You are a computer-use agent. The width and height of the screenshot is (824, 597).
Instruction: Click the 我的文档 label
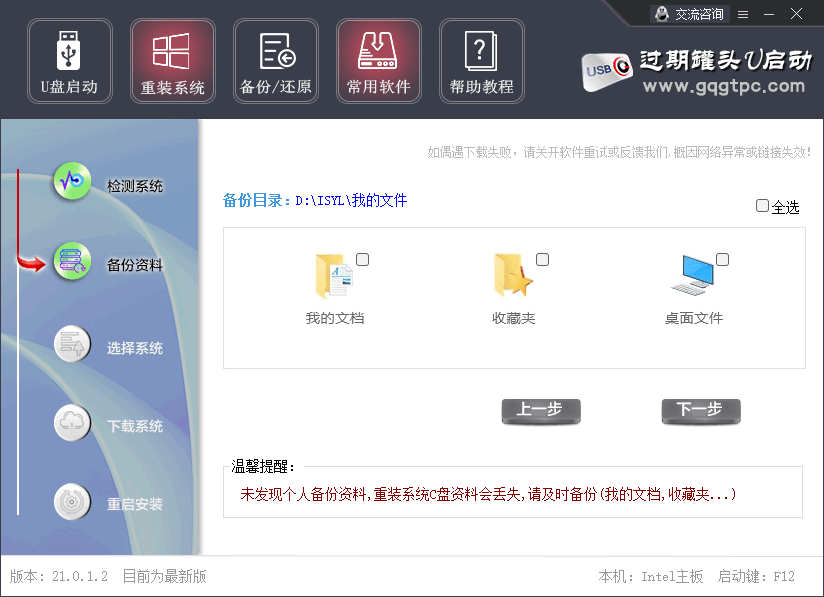335,318
